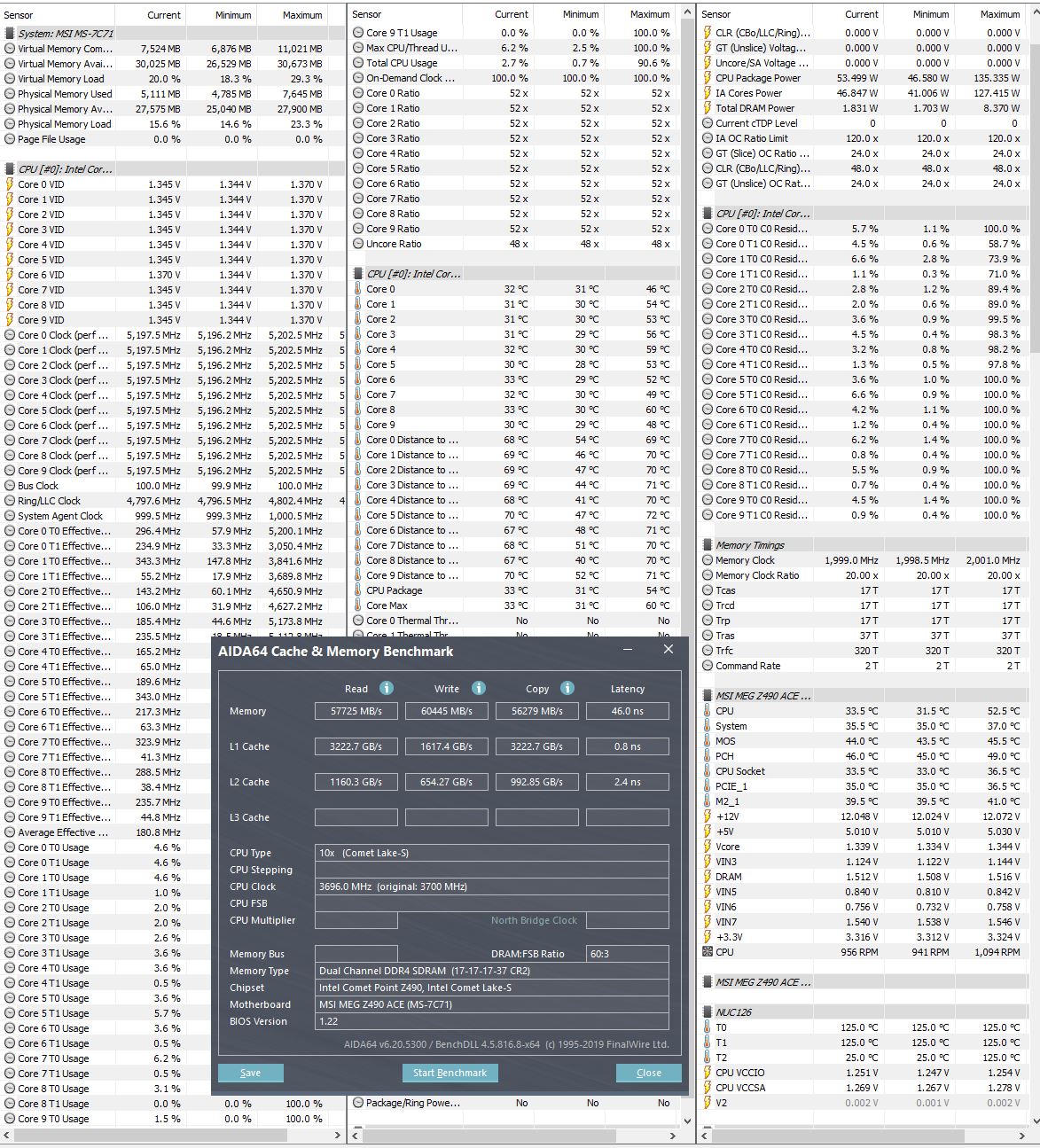The width and height of the screenshot is (1040, 1148).
Task: Click the info icon next to Copy
Action: [567, 688]
